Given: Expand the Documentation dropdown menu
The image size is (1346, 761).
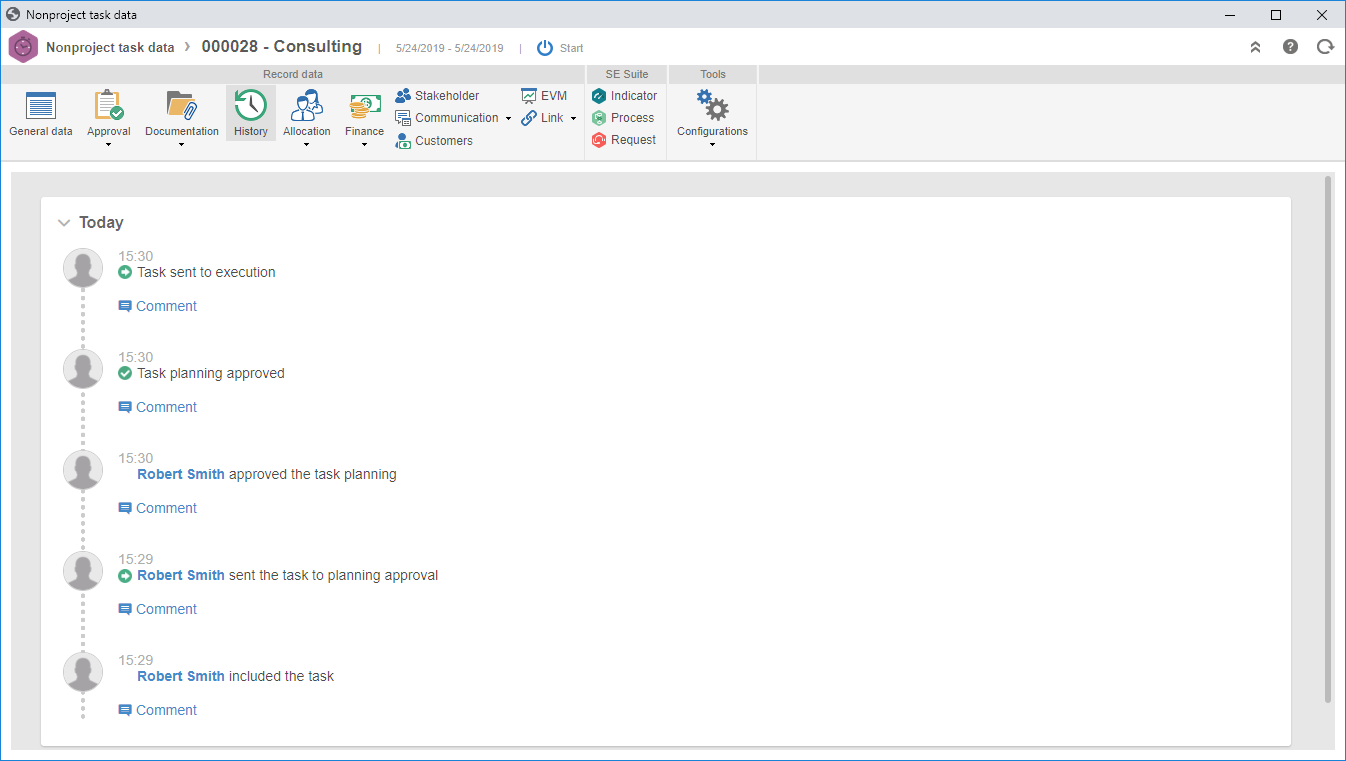Looking at the screenshot, I should pyautogui.click(x=181, y=145).
